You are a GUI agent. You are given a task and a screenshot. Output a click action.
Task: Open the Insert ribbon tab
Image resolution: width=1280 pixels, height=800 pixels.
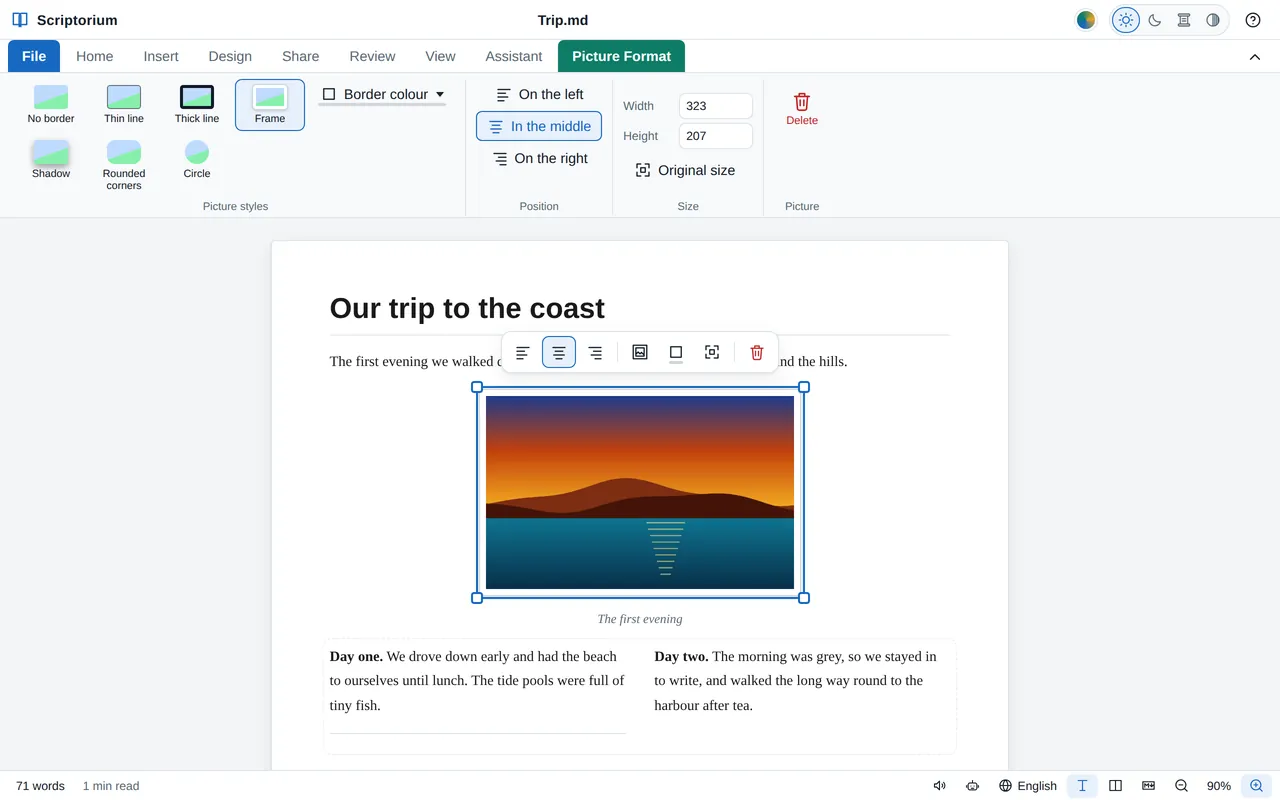point(161,56)
